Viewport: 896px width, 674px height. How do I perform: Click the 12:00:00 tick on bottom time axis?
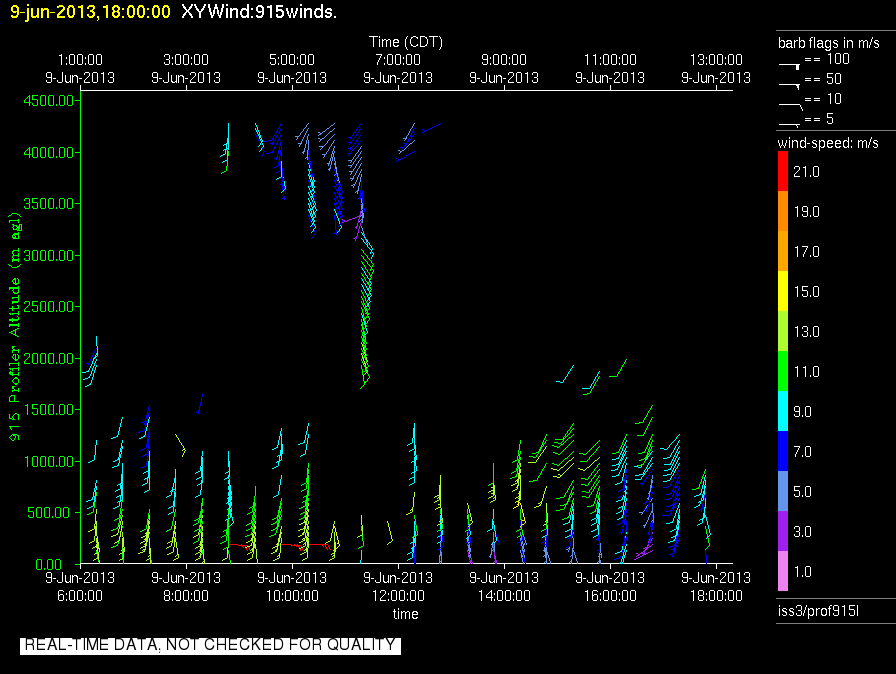tap(398, 585)
